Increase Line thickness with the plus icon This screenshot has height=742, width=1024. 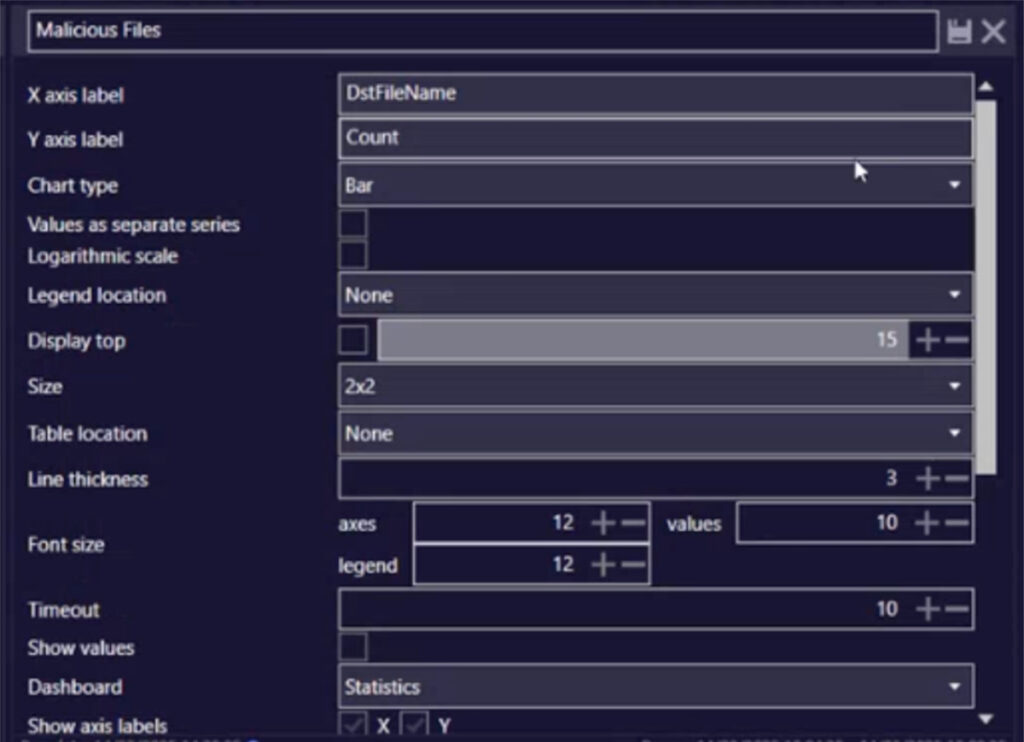[x=927, y=478]
